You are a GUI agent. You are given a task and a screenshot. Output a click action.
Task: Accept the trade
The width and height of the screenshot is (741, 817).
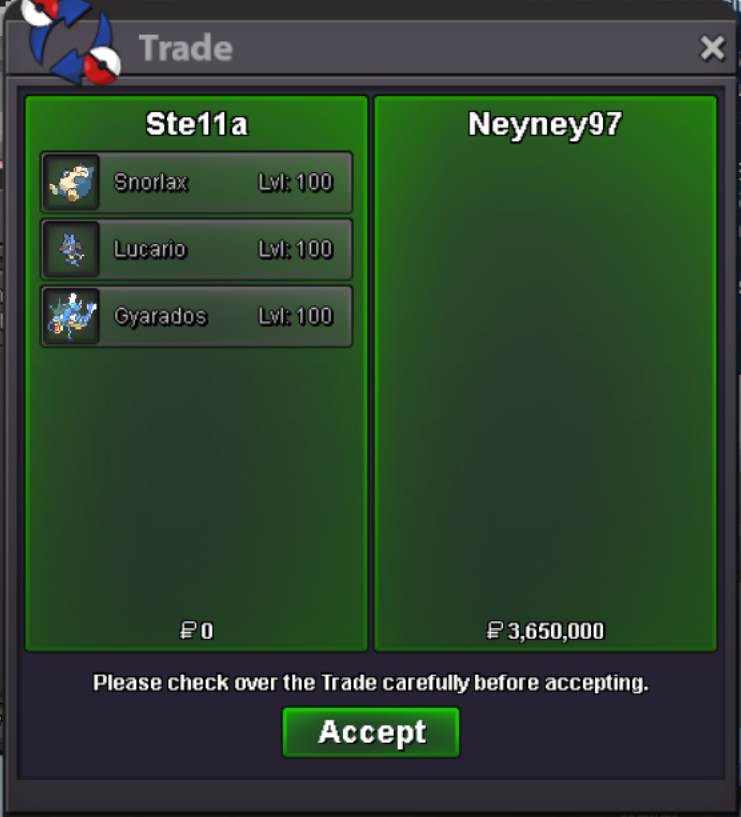(371, 732)
